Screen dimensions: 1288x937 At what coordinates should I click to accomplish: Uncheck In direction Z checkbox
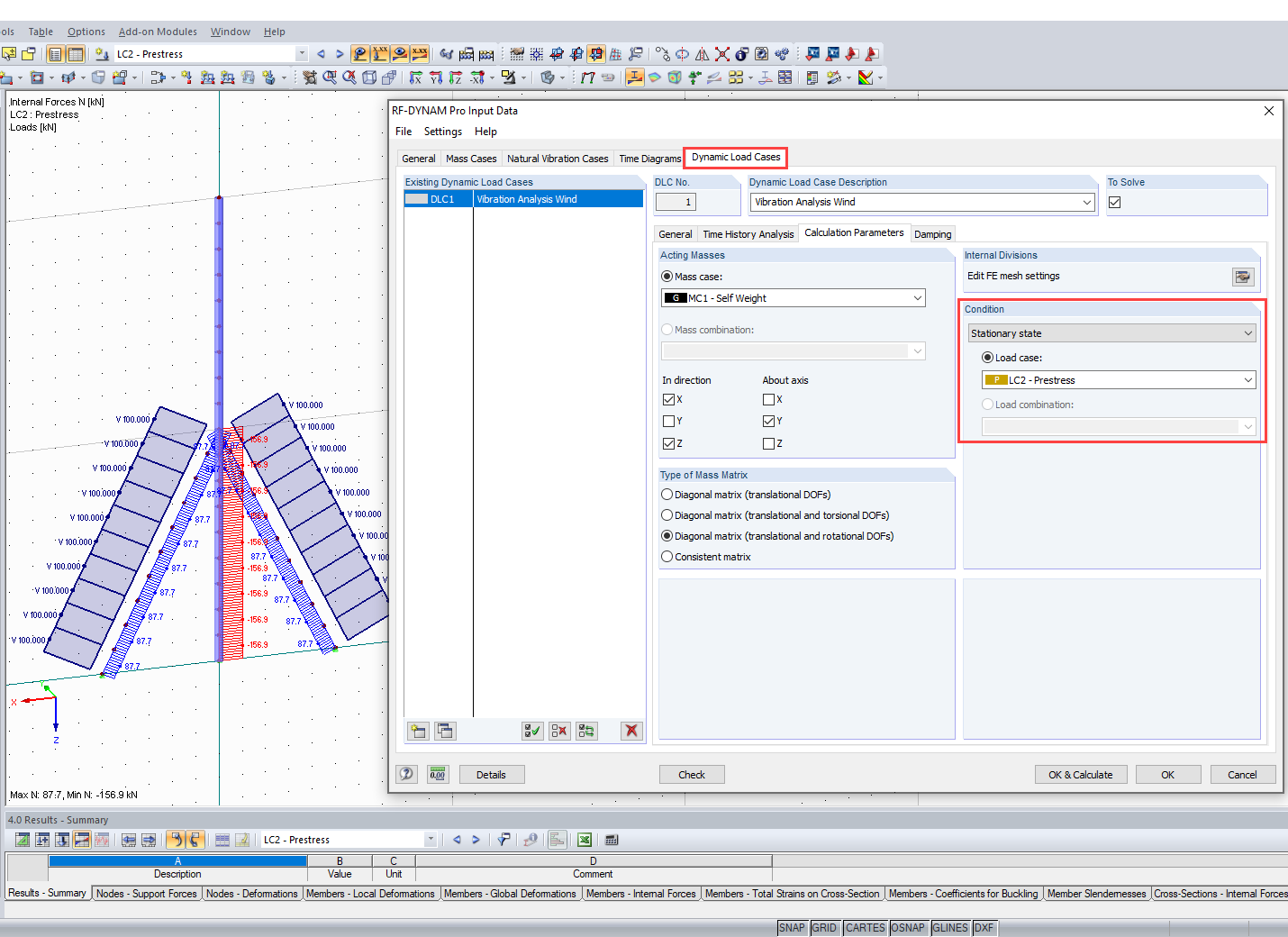click(668, 443)
